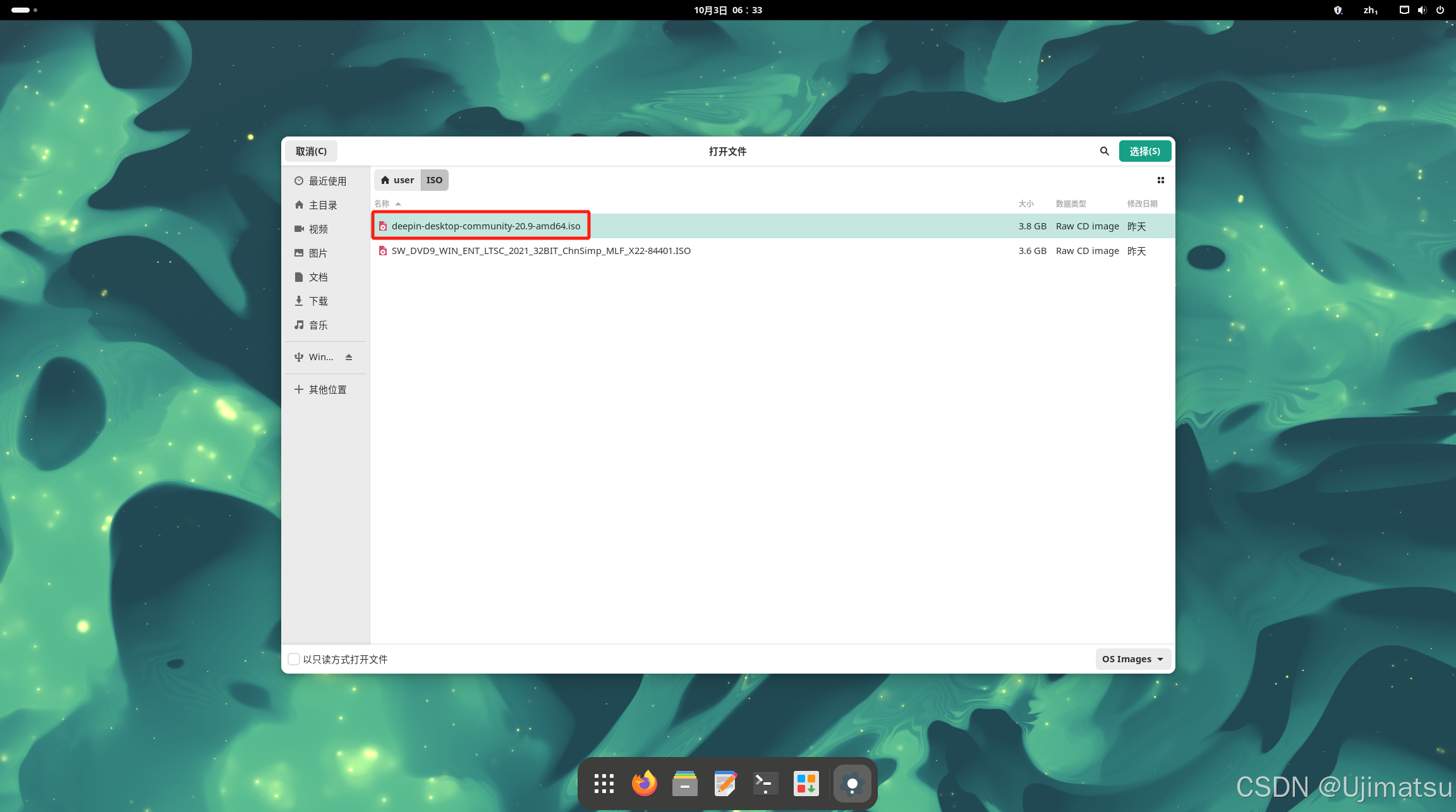Switch to grid view icon
Viewport: 1456px width, 812px height.
(1160, 180)
